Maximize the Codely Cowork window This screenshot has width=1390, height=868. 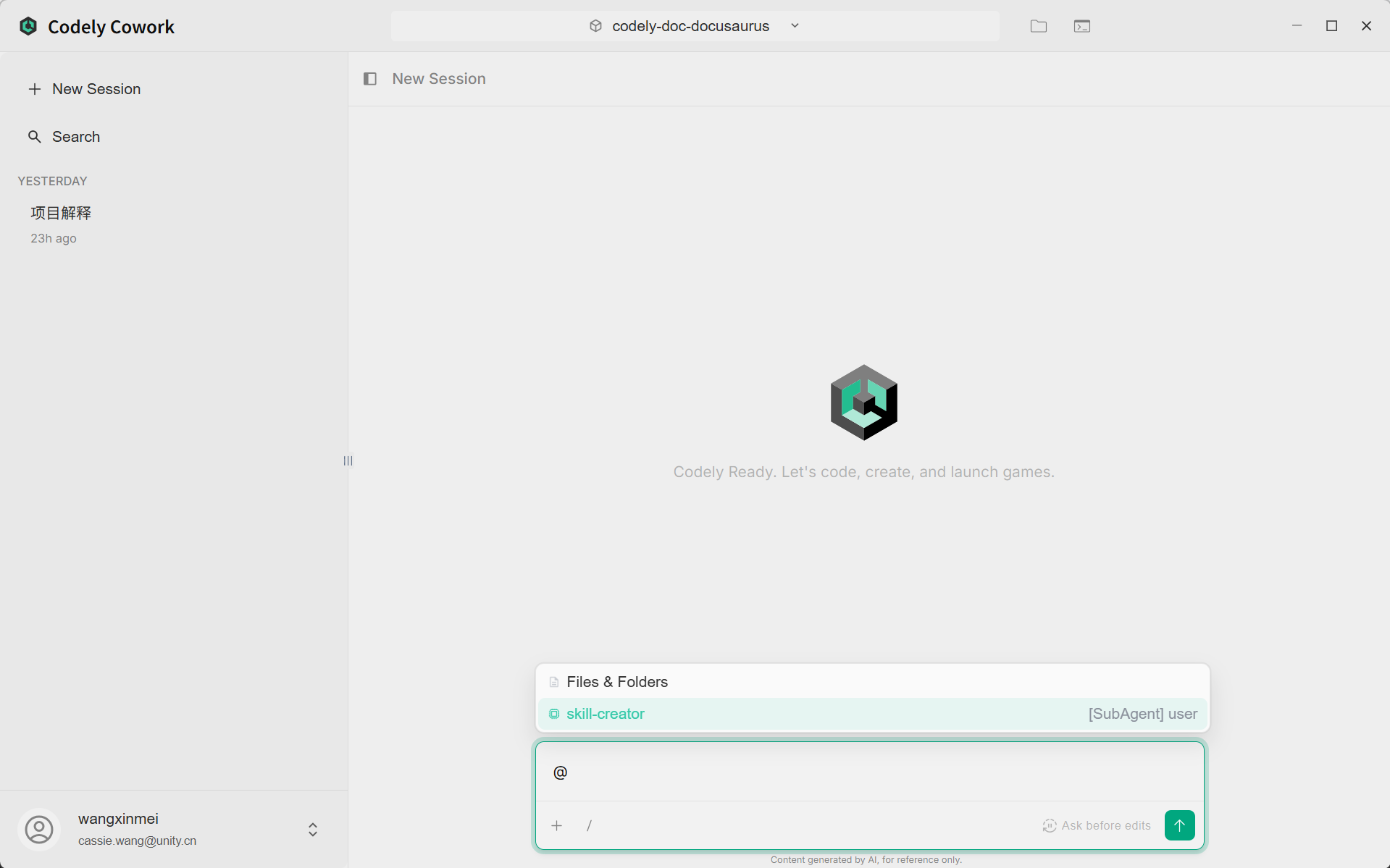click(x=1331, y=26)
